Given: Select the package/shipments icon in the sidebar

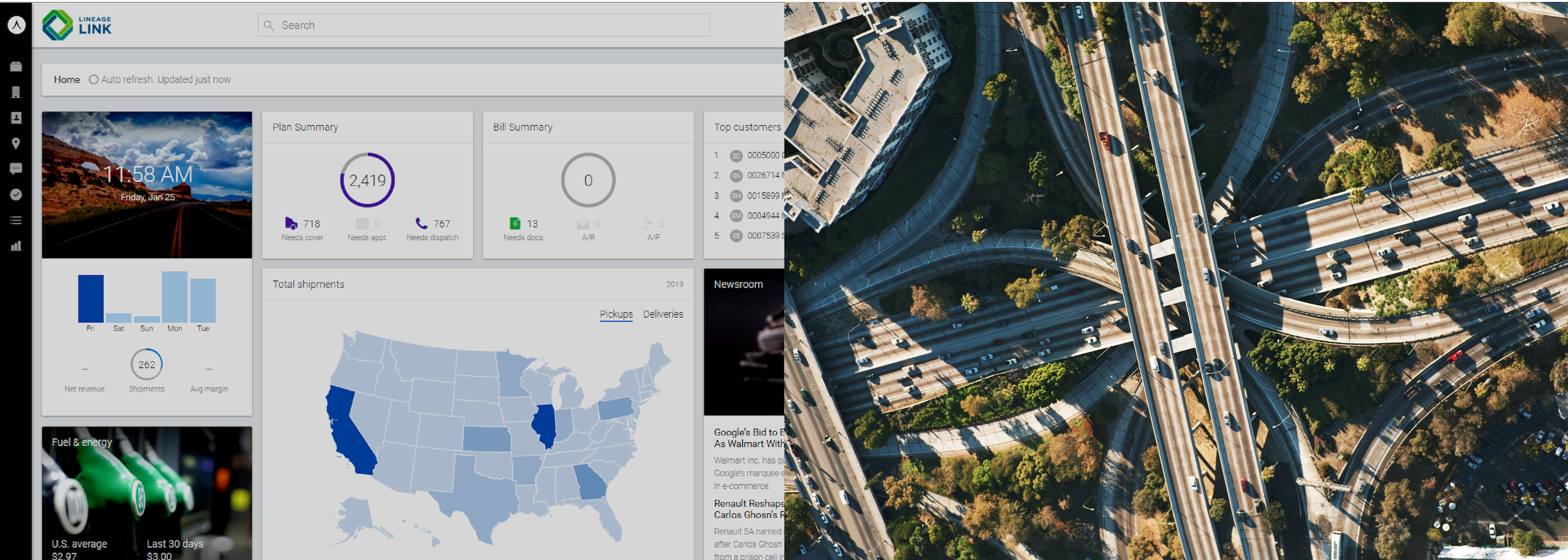Looking at the screenshot, I should [x=16, y=66].
